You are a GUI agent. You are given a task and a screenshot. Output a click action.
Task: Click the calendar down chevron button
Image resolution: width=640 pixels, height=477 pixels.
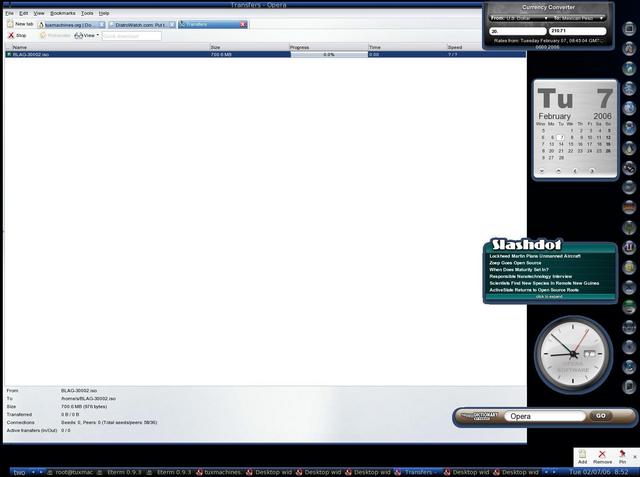point(542,171)
